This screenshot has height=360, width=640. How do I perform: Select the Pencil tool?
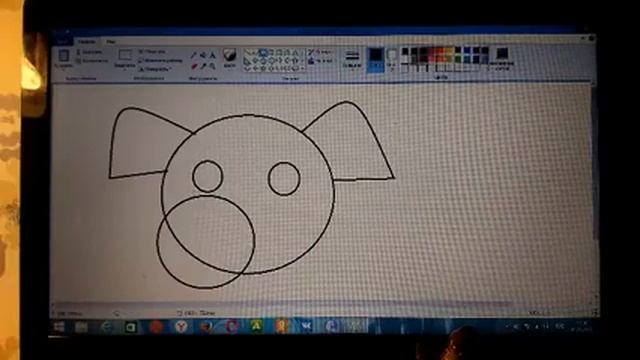tap(194, 55)
